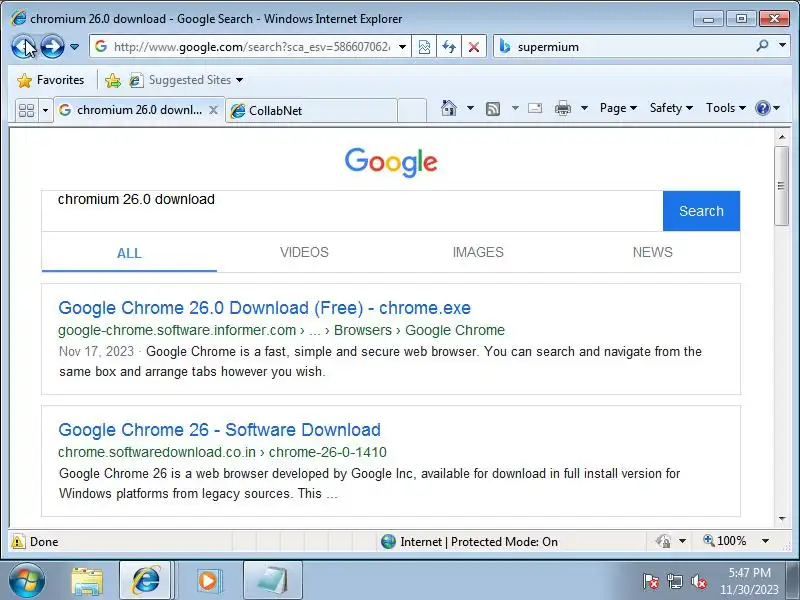
Task: Expand the tab list dropdown arrow
Action: point(45,110)
